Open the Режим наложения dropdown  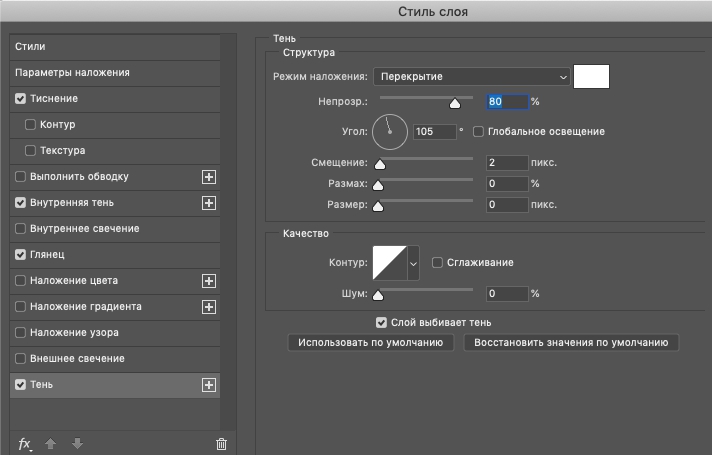coord(472,77)
